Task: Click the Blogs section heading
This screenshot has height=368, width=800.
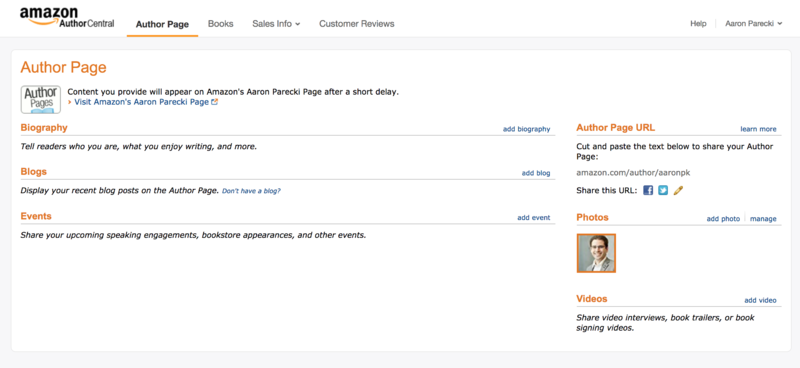Action: 34,171
